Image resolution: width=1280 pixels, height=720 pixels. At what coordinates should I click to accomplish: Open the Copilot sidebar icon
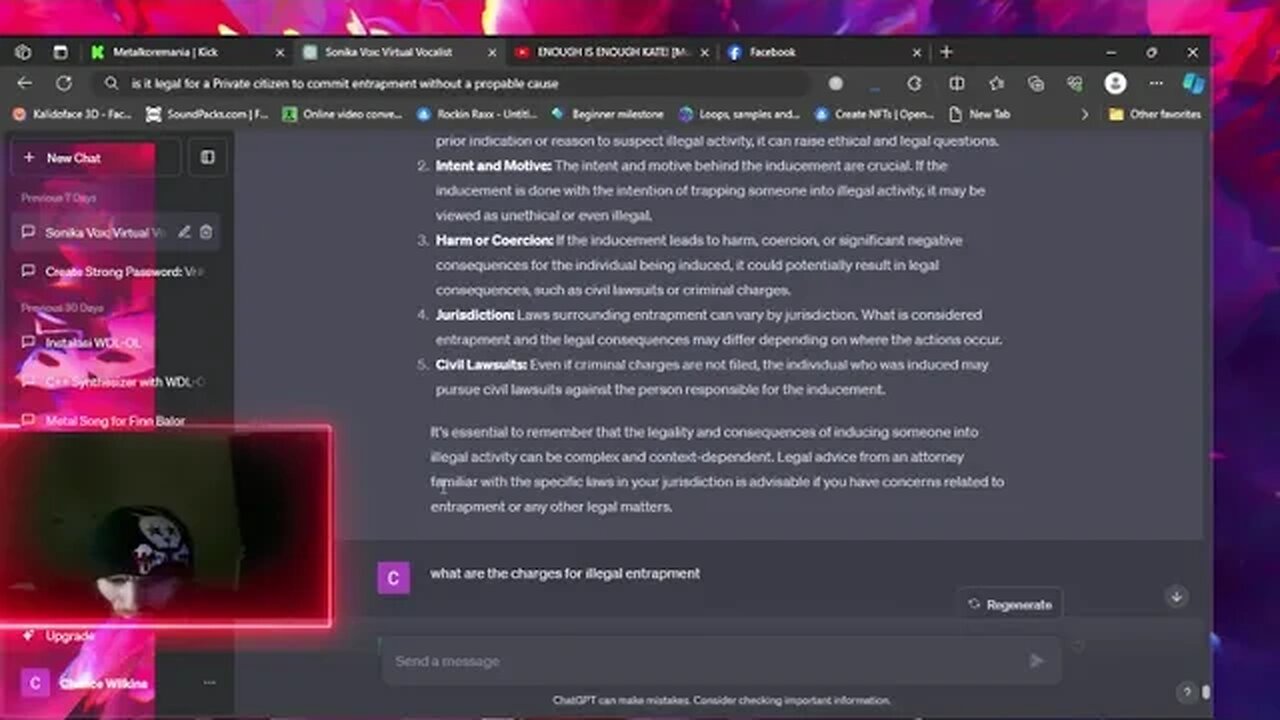[1193, 84]
